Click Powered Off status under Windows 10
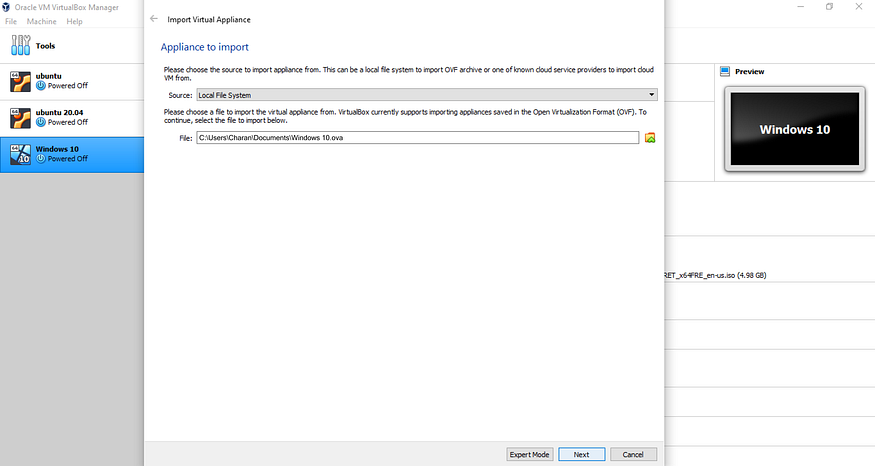 click(x=68, y=158)
